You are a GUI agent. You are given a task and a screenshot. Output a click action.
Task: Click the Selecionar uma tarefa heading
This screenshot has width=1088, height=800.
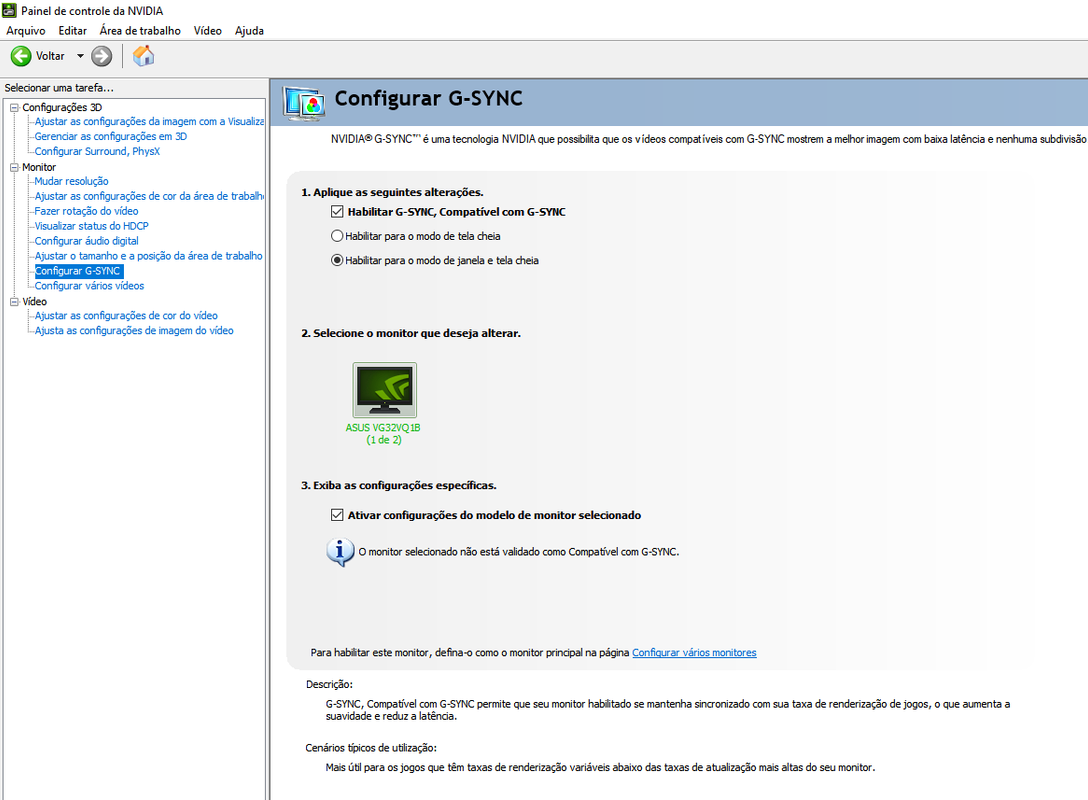(x=59, y=88)
